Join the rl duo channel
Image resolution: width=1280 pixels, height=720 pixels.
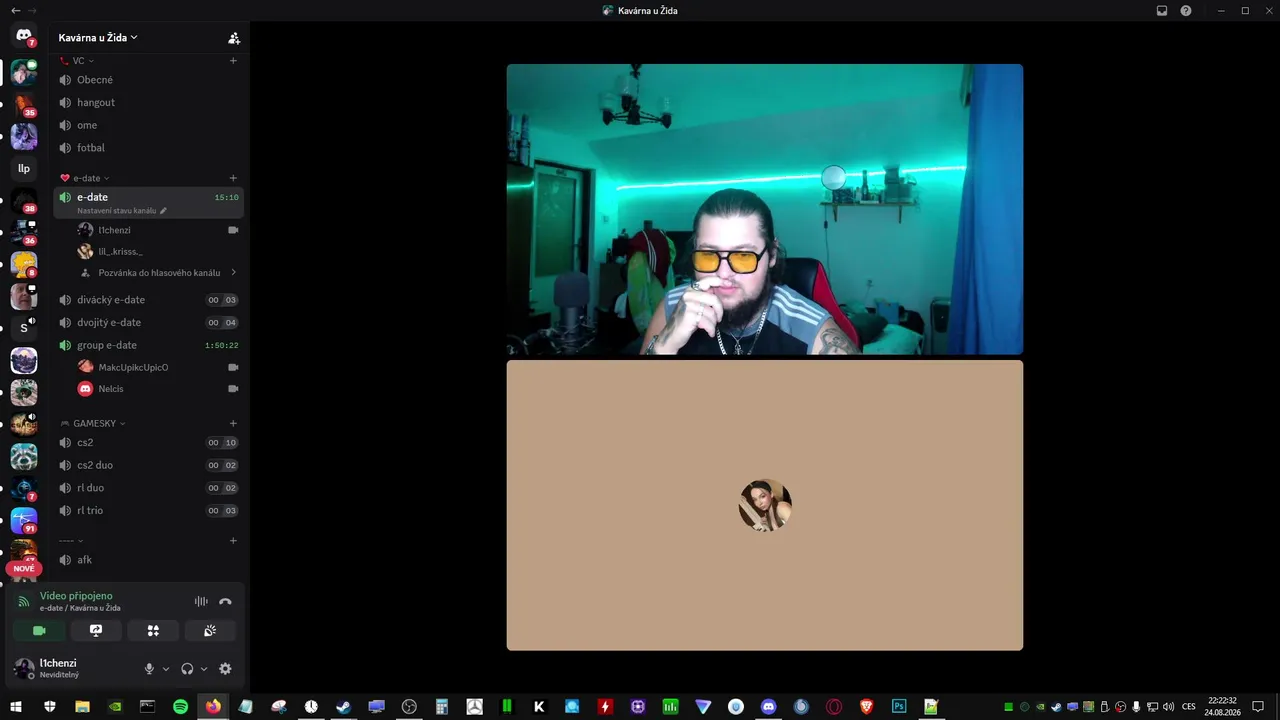click(x=148, y=488)
